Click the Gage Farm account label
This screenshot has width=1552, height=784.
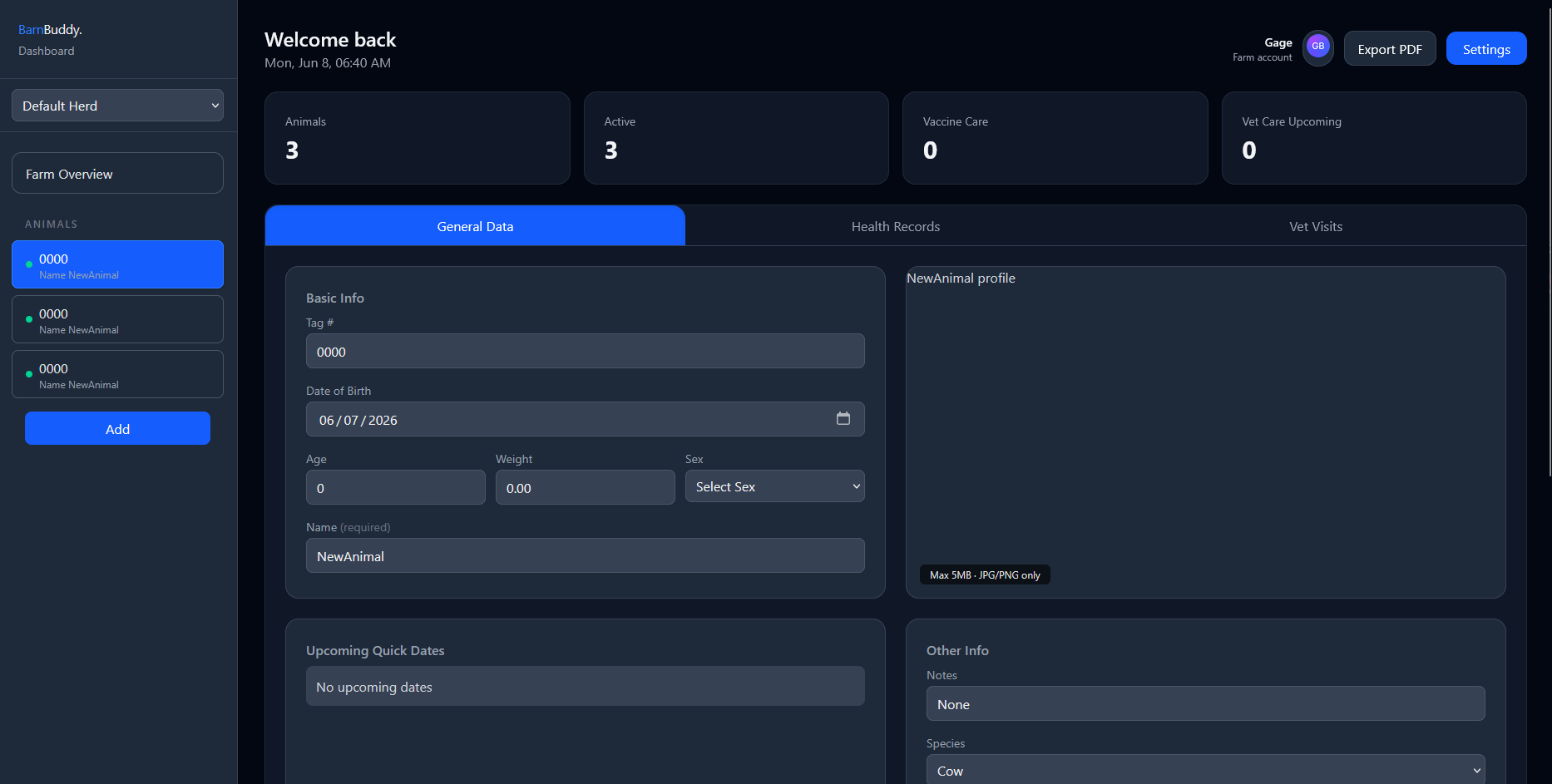[x=1262, y=49]
